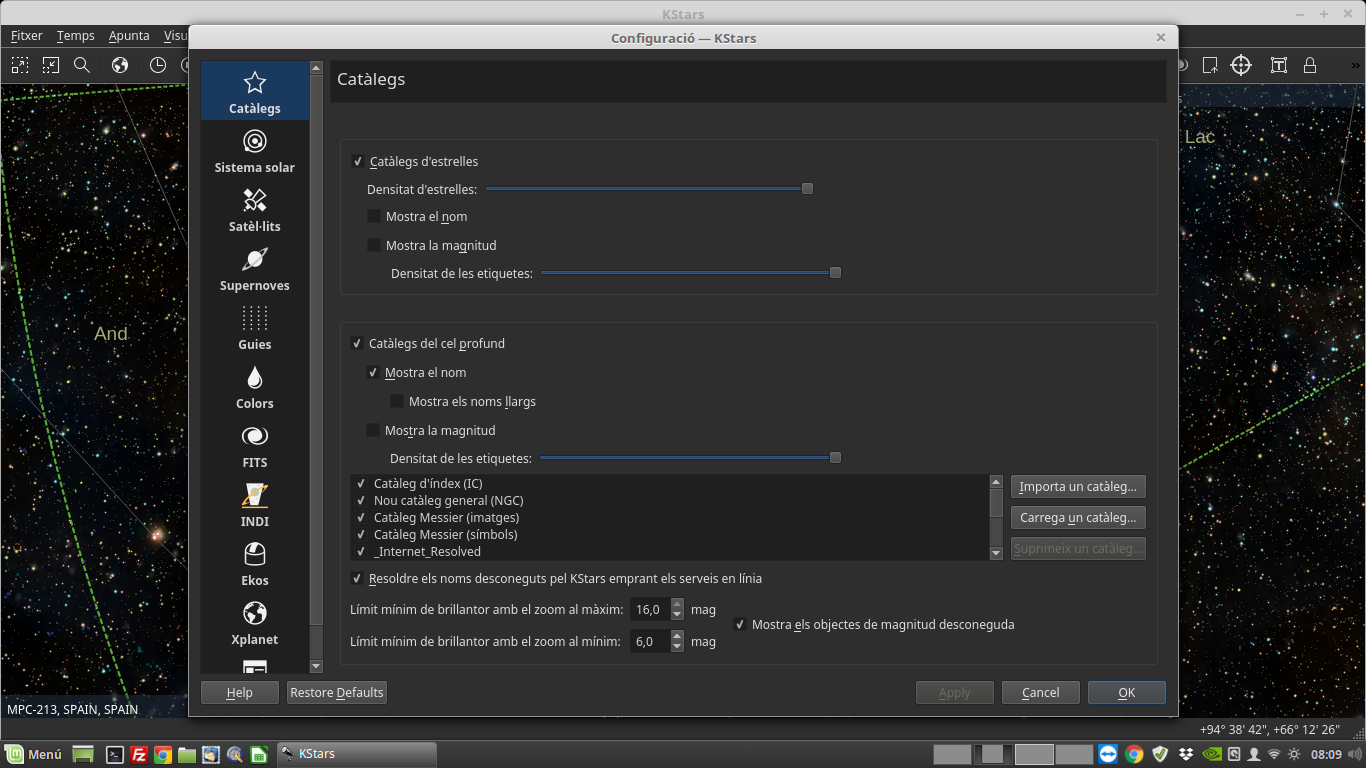Confirm settings with the OK button

pyautogui.click(x=1127, y=693)
